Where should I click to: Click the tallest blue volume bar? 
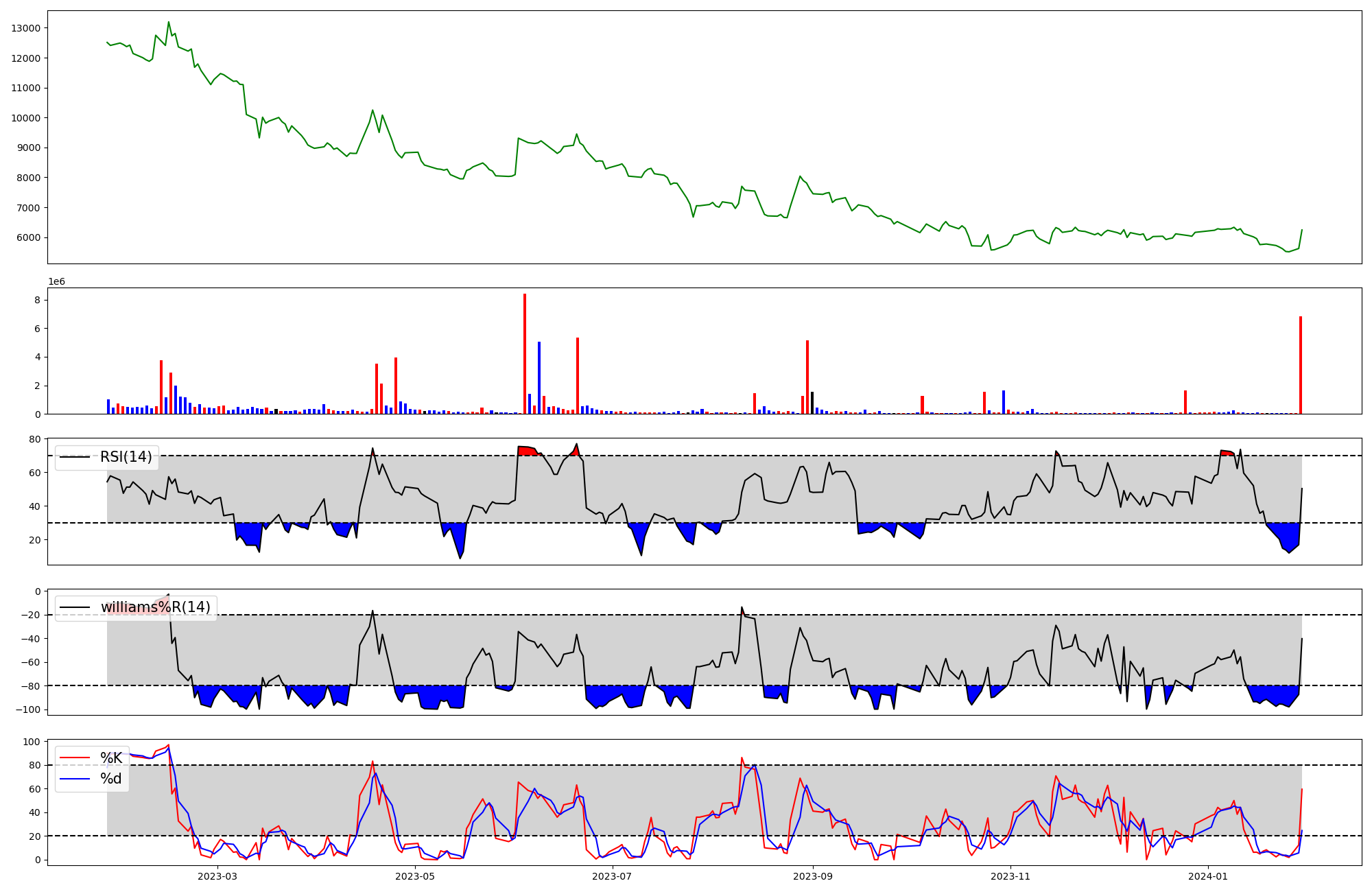pos(539,377)
